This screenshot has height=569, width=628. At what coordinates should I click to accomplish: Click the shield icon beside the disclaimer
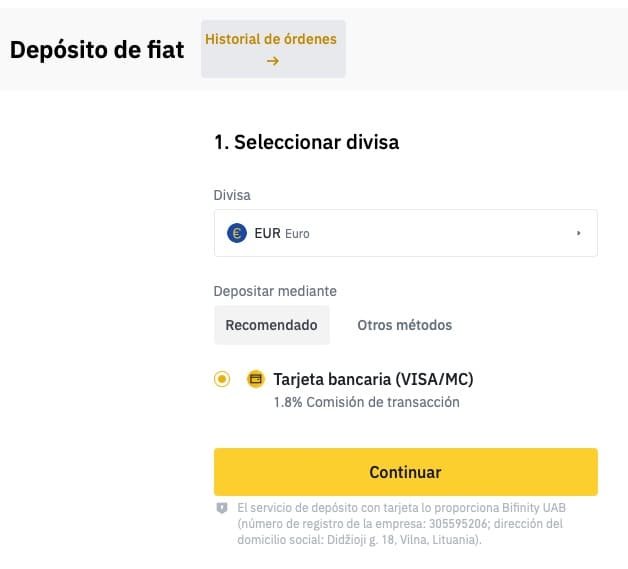[x=222, y=508]
